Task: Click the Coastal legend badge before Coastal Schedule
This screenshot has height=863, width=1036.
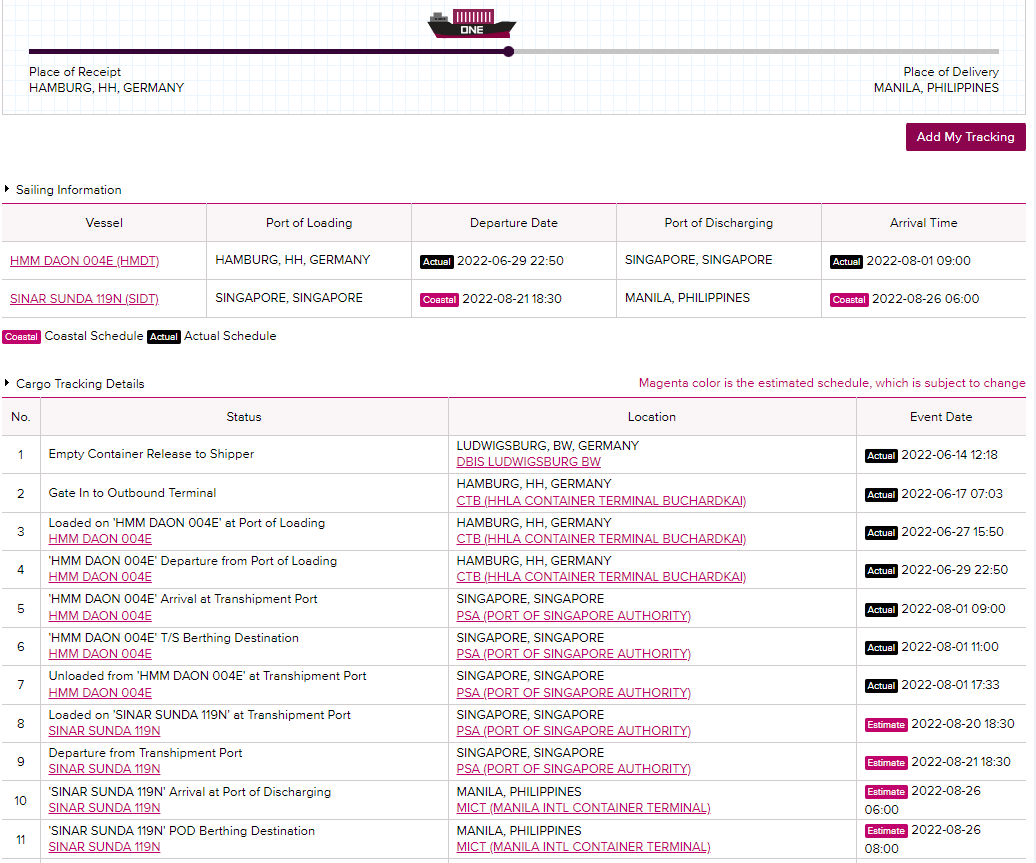Action: [21, 337]
